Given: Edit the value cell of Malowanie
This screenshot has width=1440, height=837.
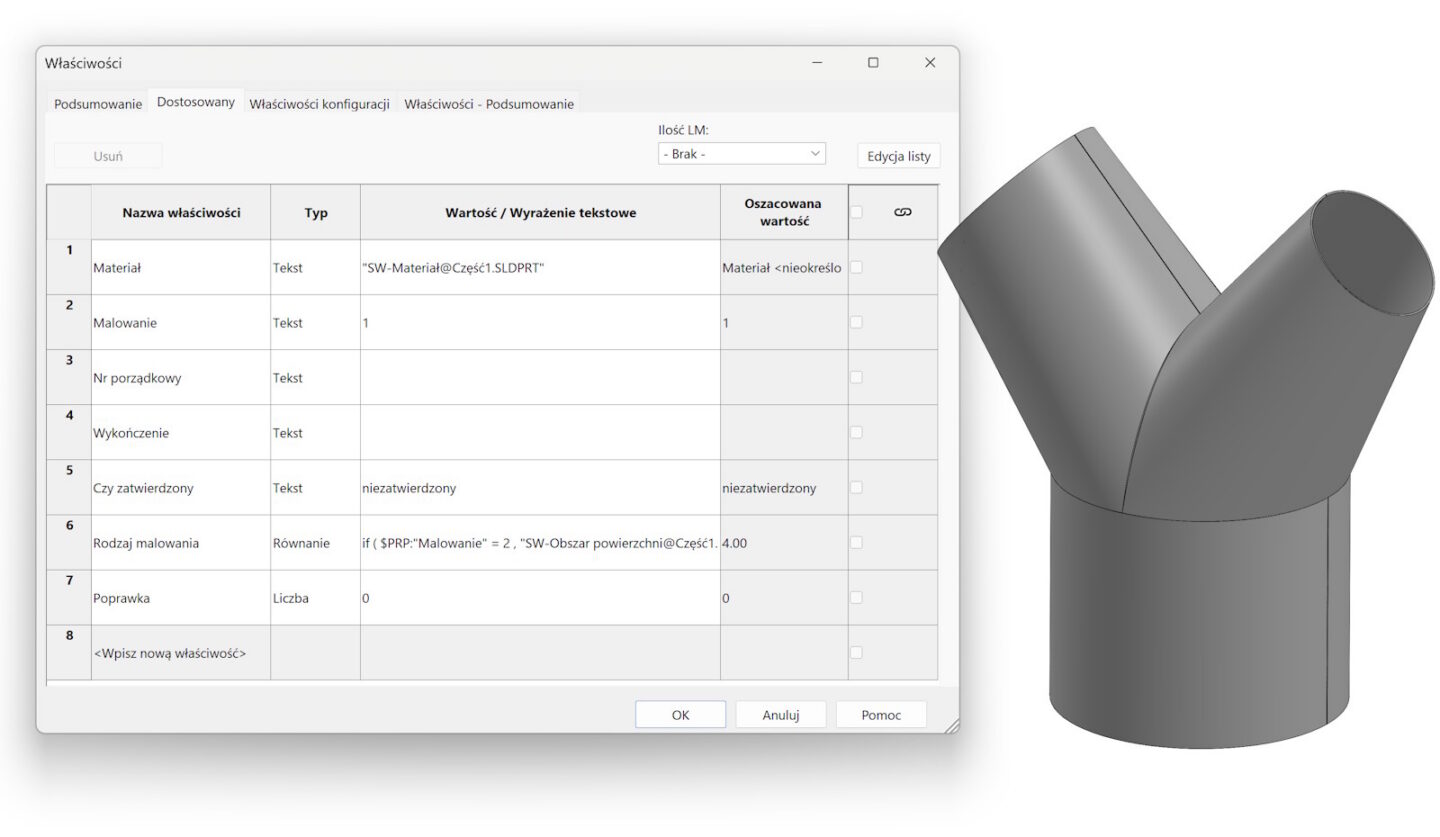Looking at the screenshot, I should point(538,322).
